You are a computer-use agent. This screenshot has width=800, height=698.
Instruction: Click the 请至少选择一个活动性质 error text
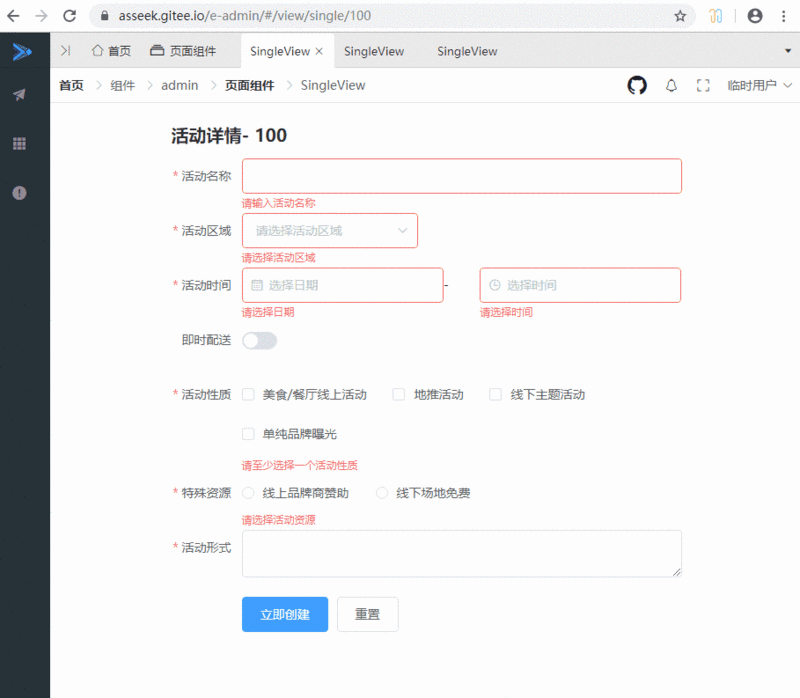pyautogui.click(x=299, y=465)
